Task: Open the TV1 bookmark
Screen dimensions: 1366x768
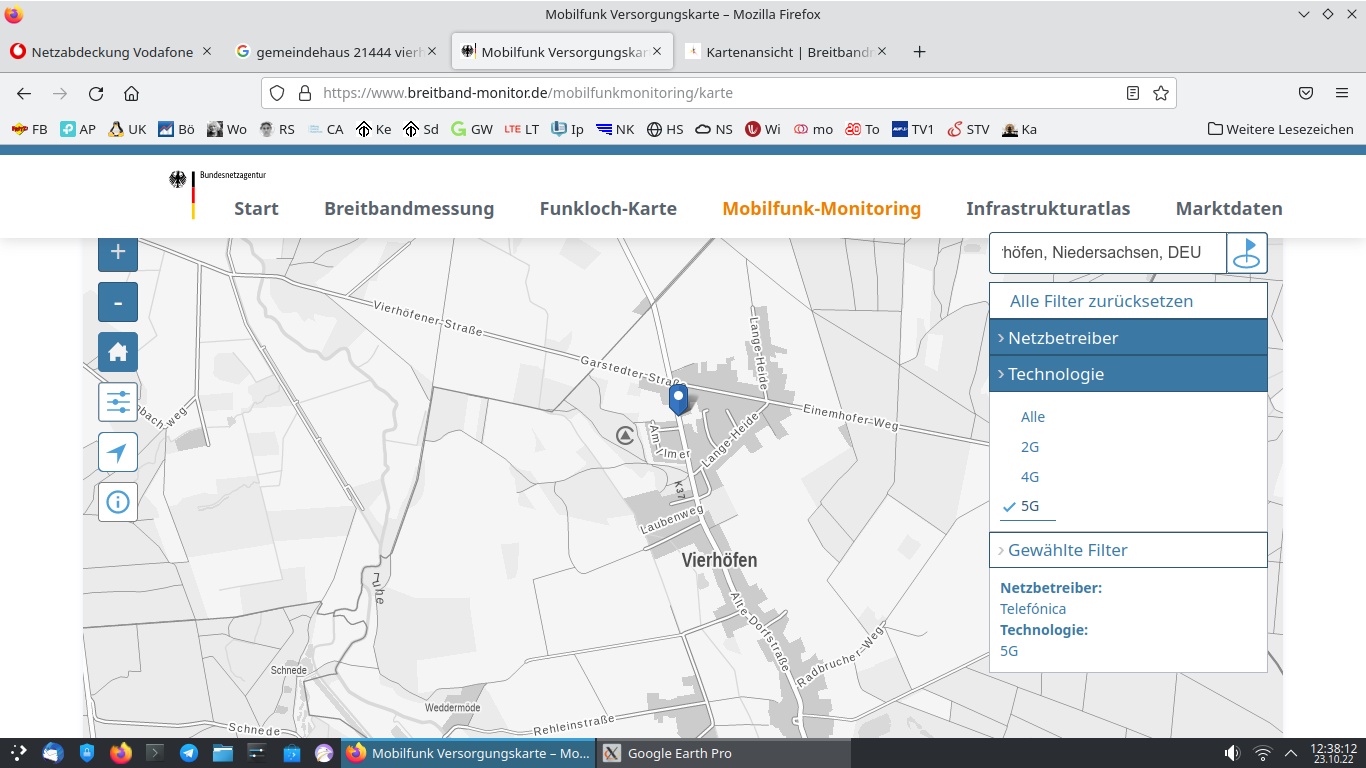Action: pos(913,129)
